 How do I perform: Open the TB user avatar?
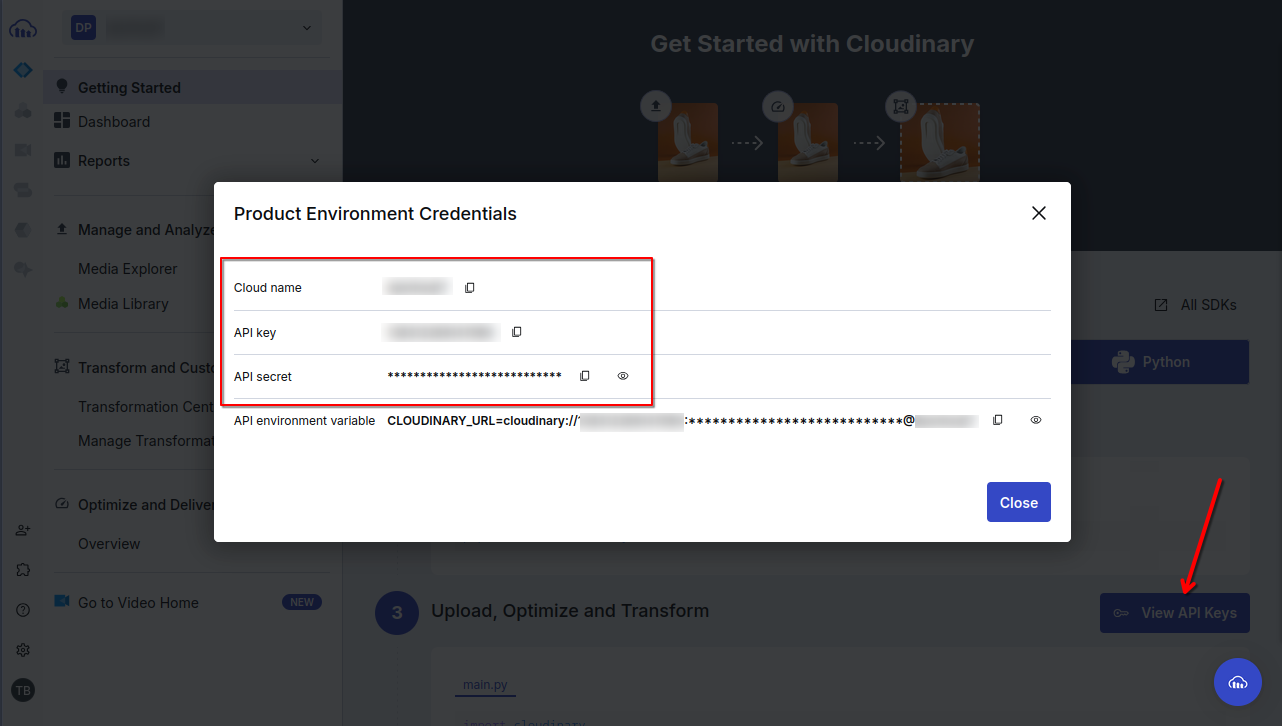pos(23,690)
